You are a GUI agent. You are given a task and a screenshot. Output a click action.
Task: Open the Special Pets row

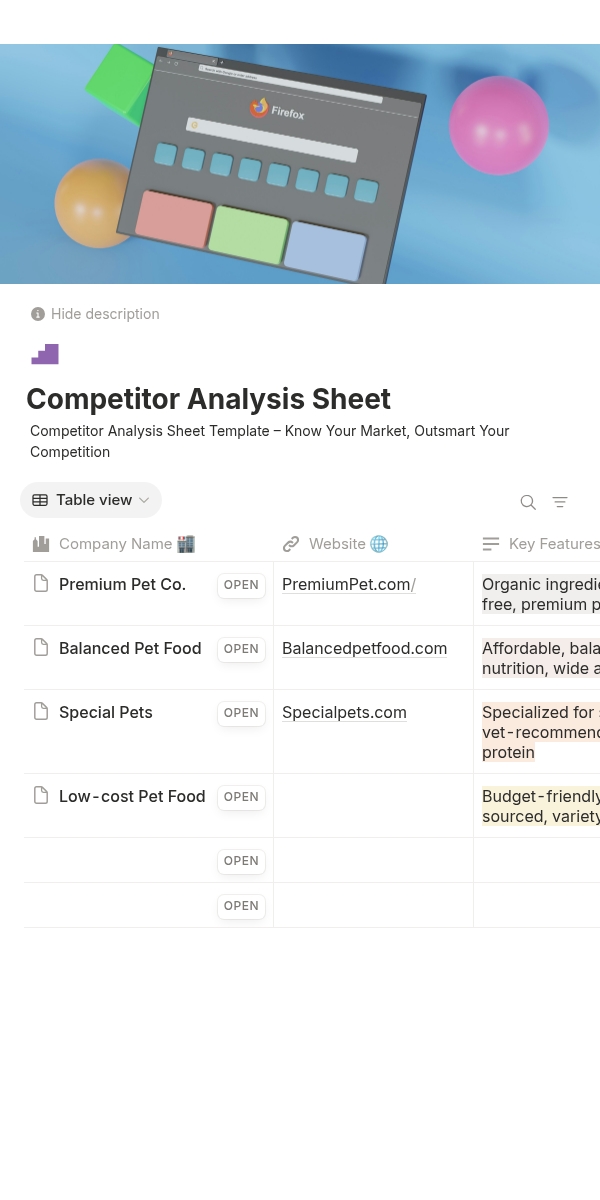coord(241,713)
